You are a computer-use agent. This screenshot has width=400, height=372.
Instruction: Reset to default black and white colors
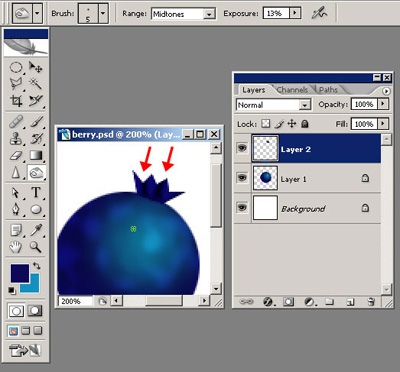tap(12, 290)
